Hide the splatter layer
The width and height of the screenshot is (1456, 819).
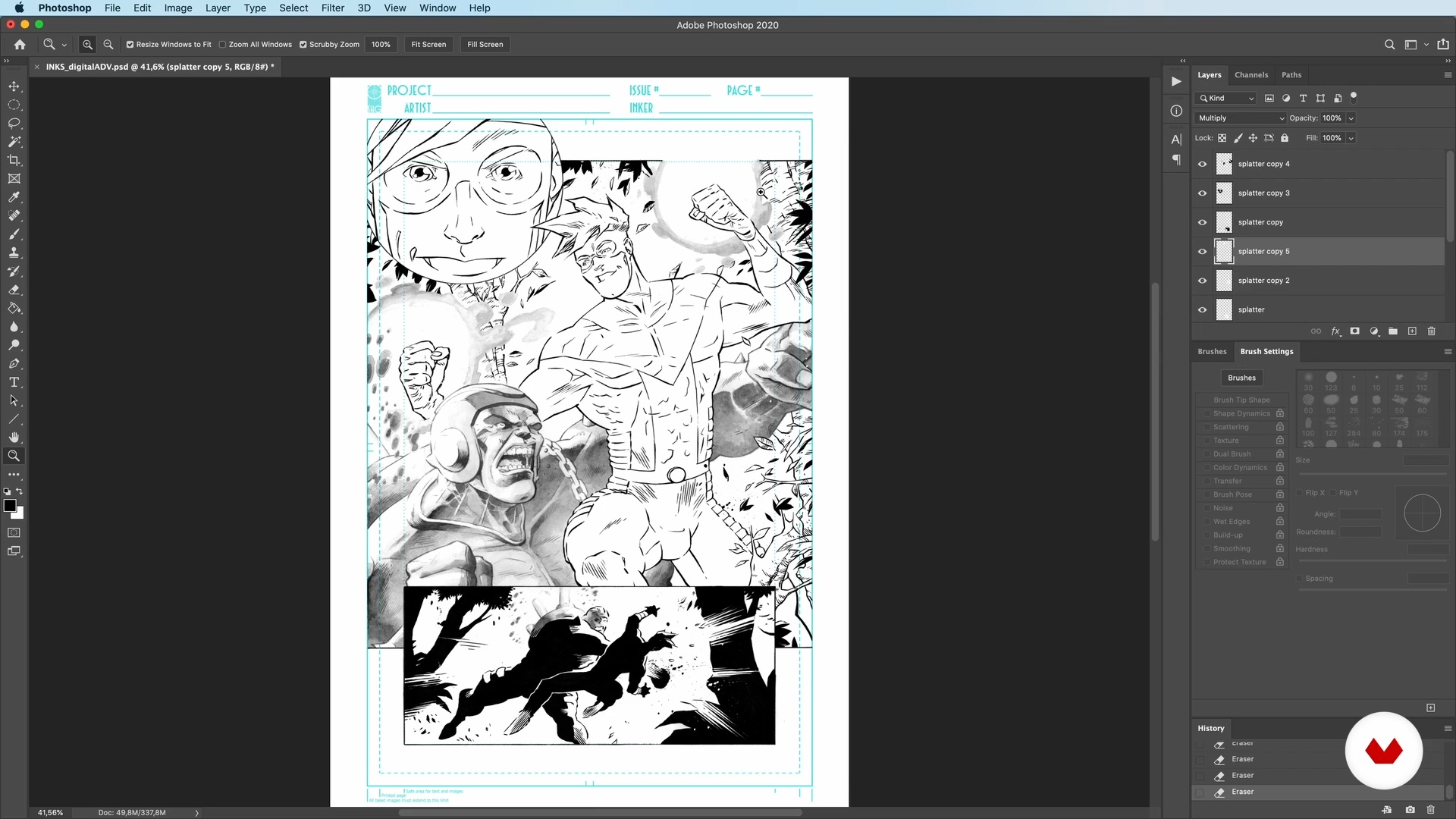(1202, 309)
